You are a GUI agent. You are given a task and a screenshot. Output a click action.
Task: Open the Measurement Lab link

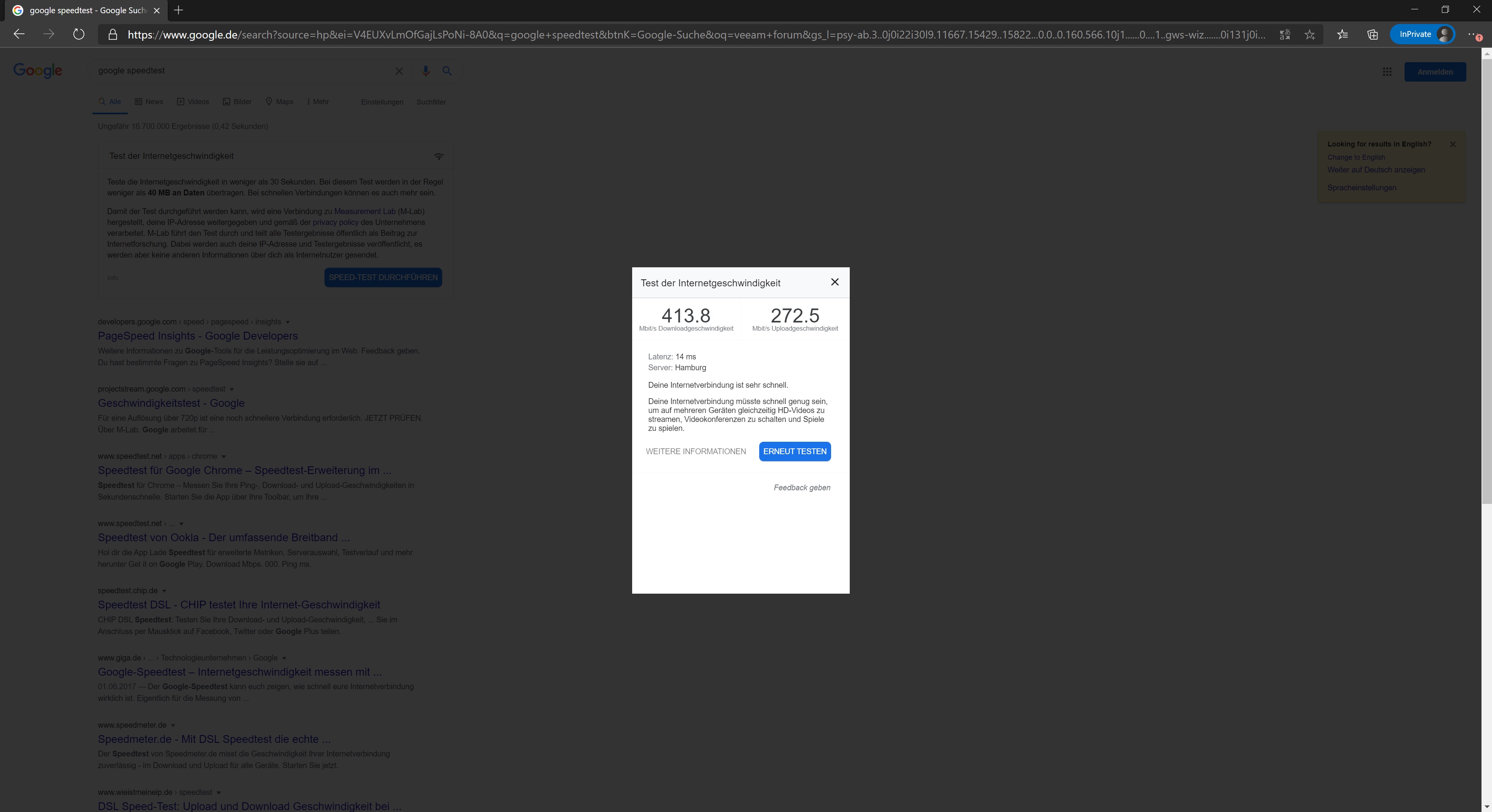365,211
